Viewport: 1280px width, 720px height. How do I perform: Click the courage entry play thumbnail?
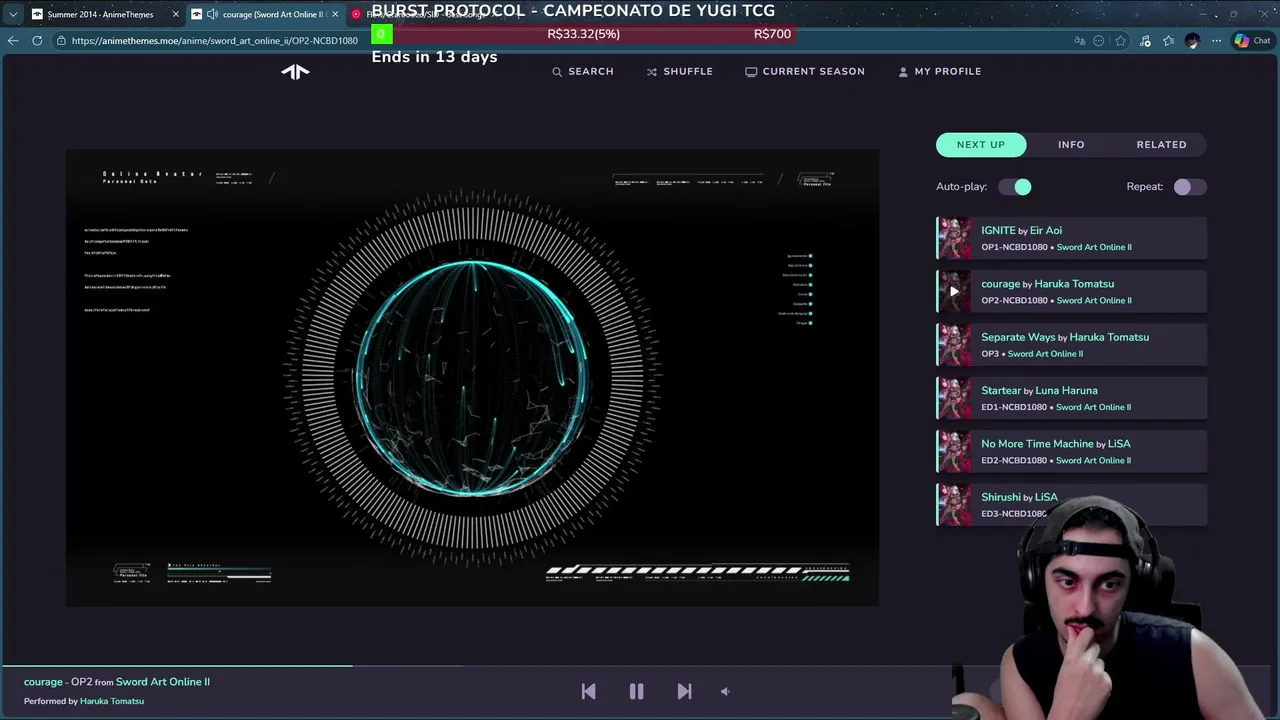(x=954, y=292)
